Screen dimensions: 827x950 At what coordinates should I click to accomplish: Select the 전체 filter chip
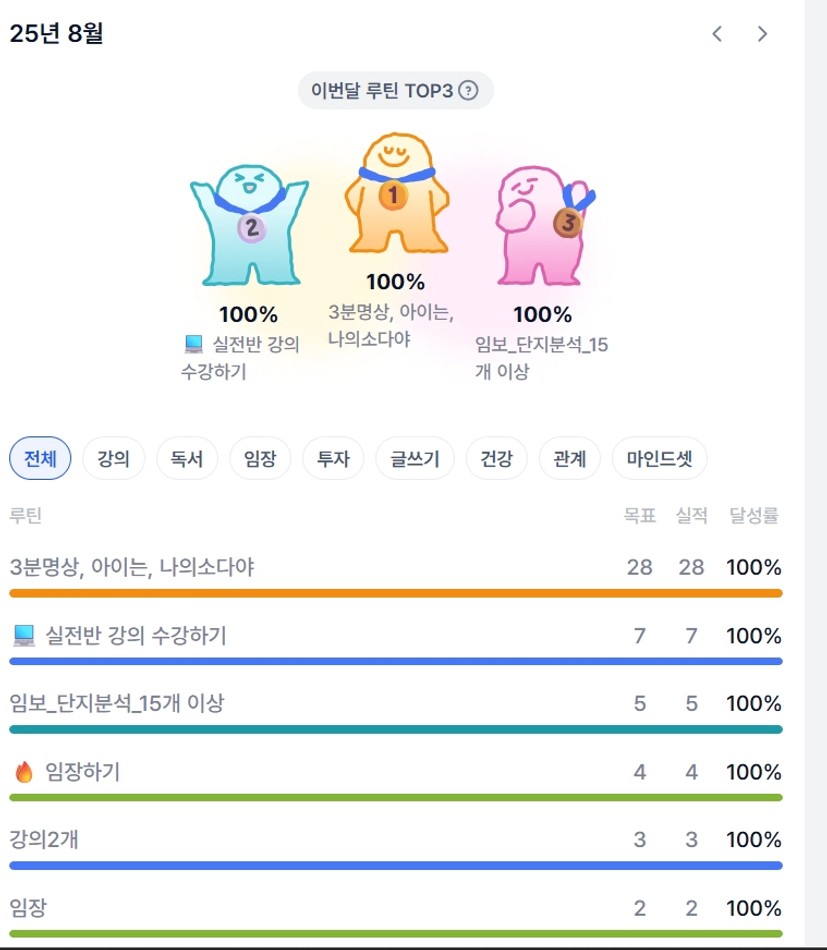click(40, 458)
